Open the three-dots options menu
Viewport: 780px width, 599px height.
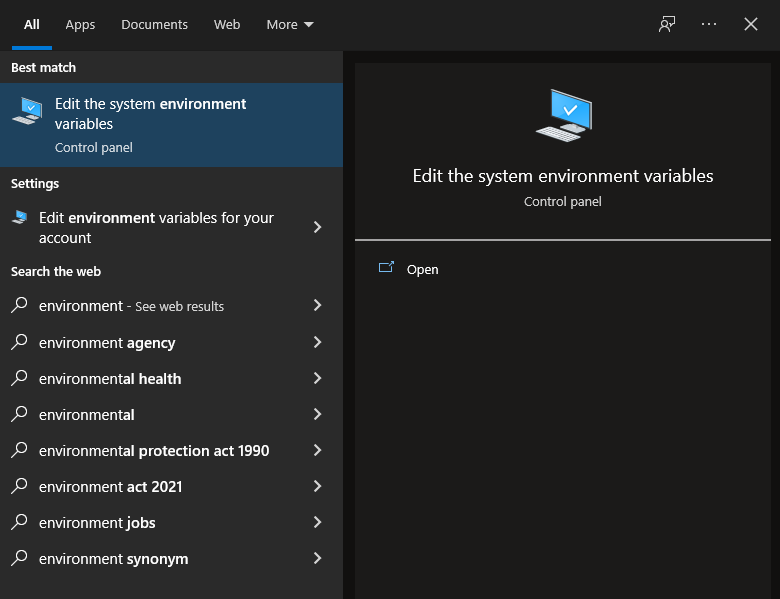pos(709,24)
